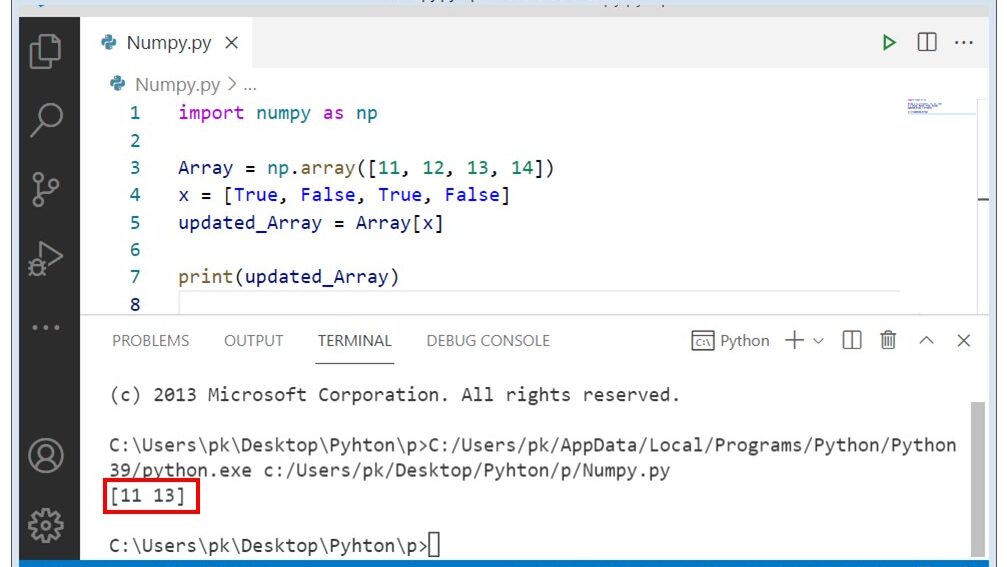
Task: Click the code minimap preview
Action: (938, 106)
